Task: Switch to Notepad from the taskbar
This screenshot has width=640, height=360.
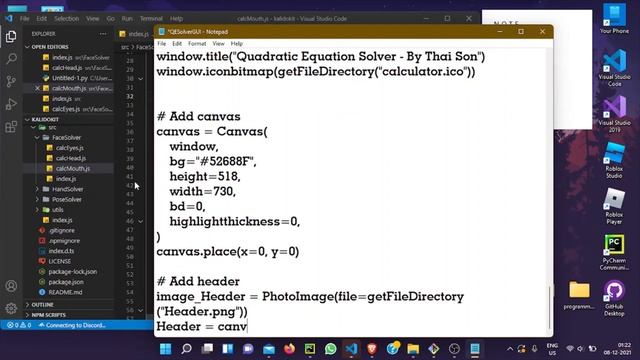Action: (x=475, y=349)
